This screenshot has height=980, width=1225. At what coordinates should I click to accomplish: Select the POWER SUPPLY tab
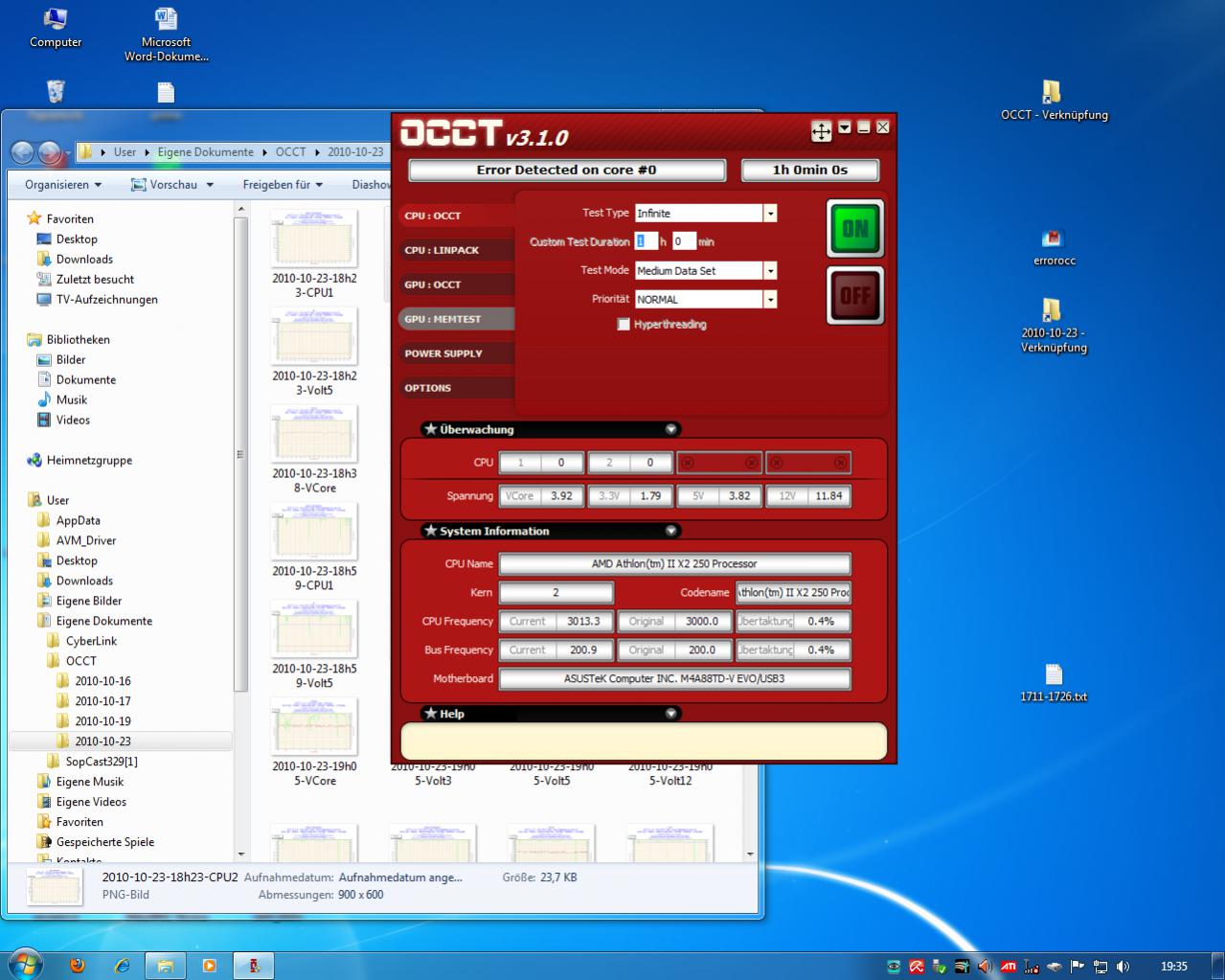(x=456, y=353)
